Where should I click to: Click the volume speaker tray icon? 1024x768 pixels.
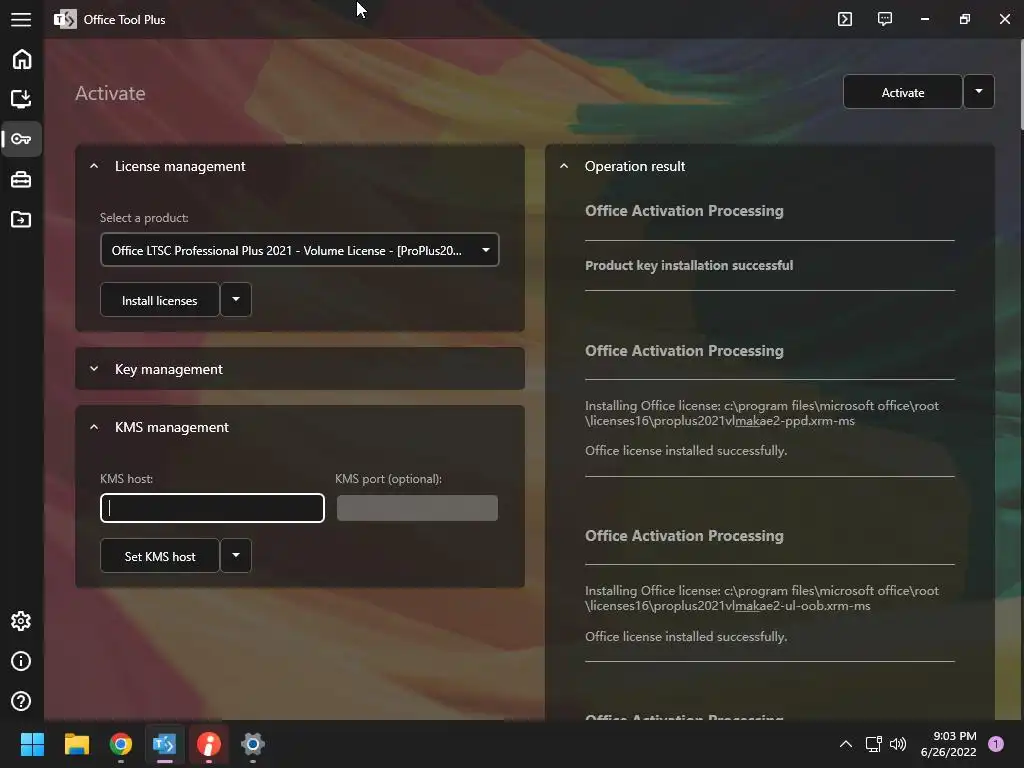[x=899, y=744]
